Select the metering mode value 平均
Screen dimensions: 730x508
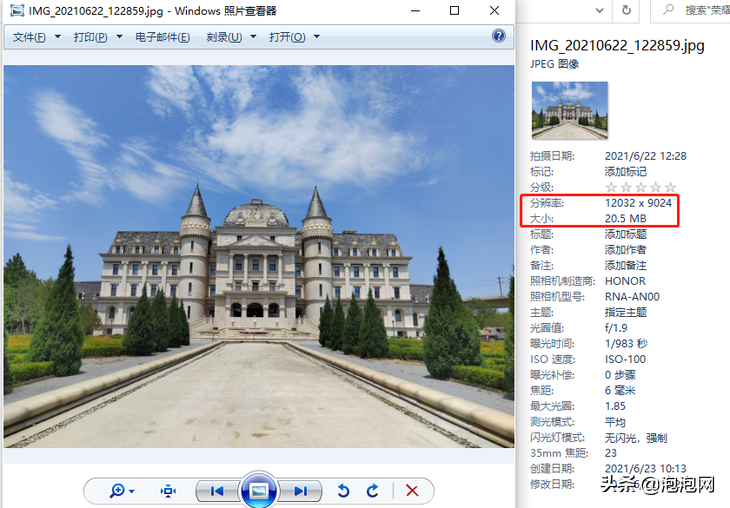[x=615, y=422]
